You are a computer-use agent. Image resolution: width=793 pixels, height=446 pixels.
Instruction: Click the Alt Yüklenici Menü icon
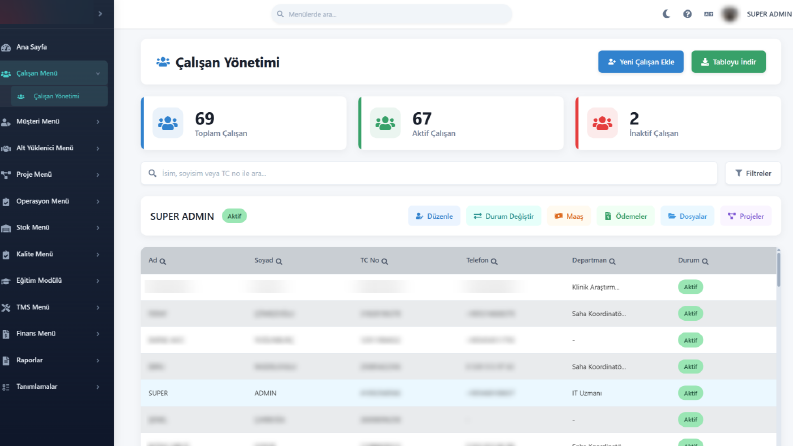tap(6, 148)
